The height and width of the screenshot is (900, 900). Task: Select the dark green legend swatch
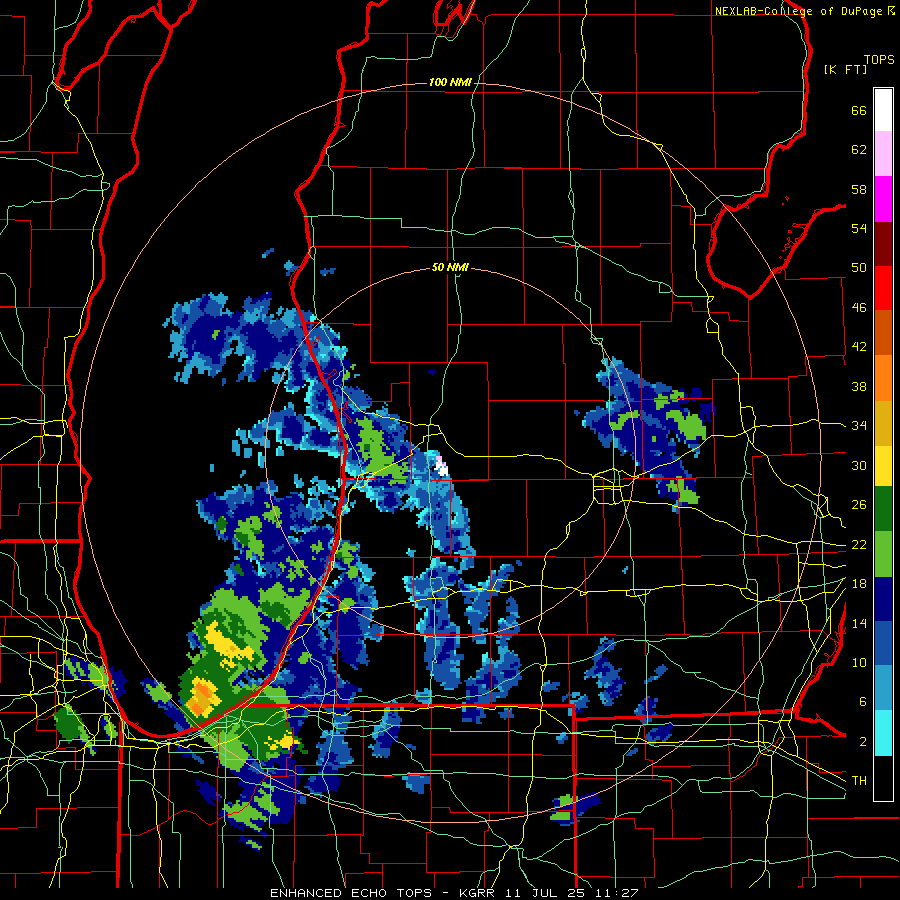883,509
